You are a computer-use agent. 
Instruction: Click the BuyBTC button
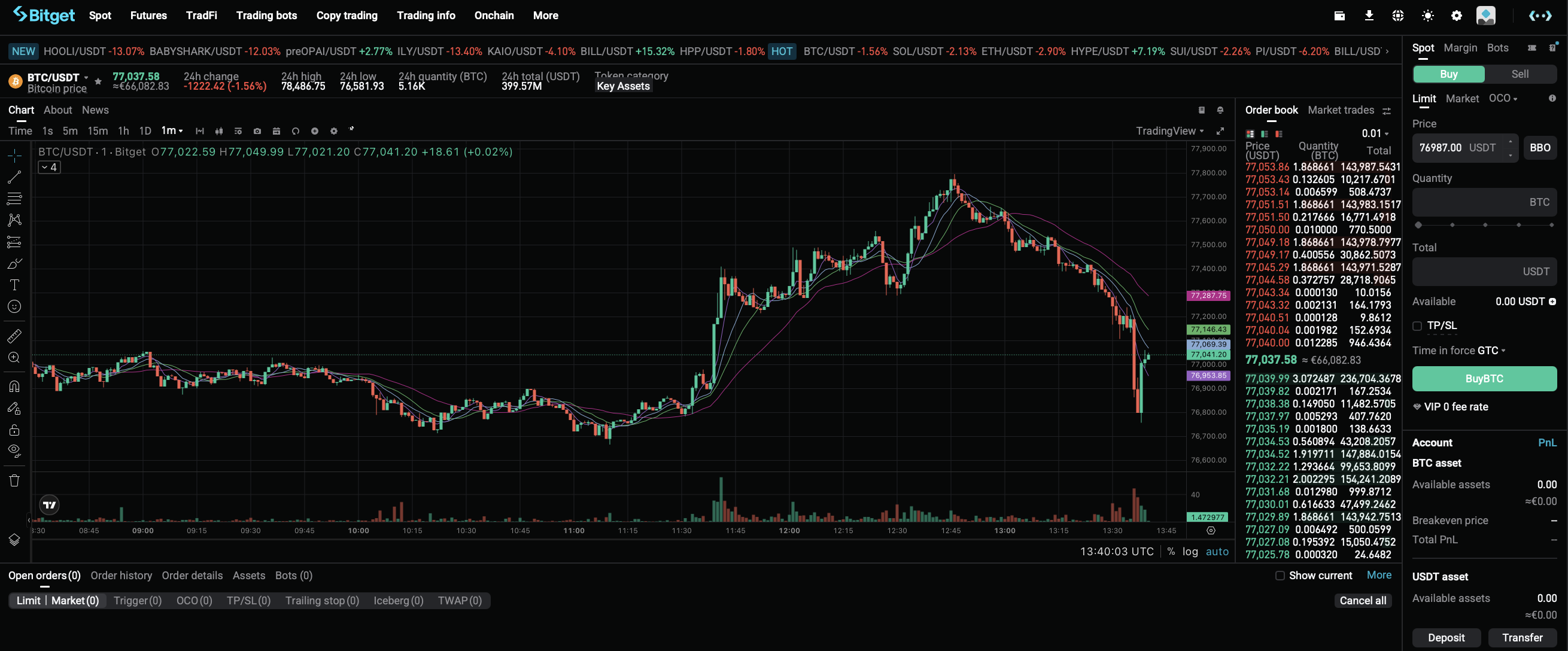pyautogui.click(x=1484, y=379)
